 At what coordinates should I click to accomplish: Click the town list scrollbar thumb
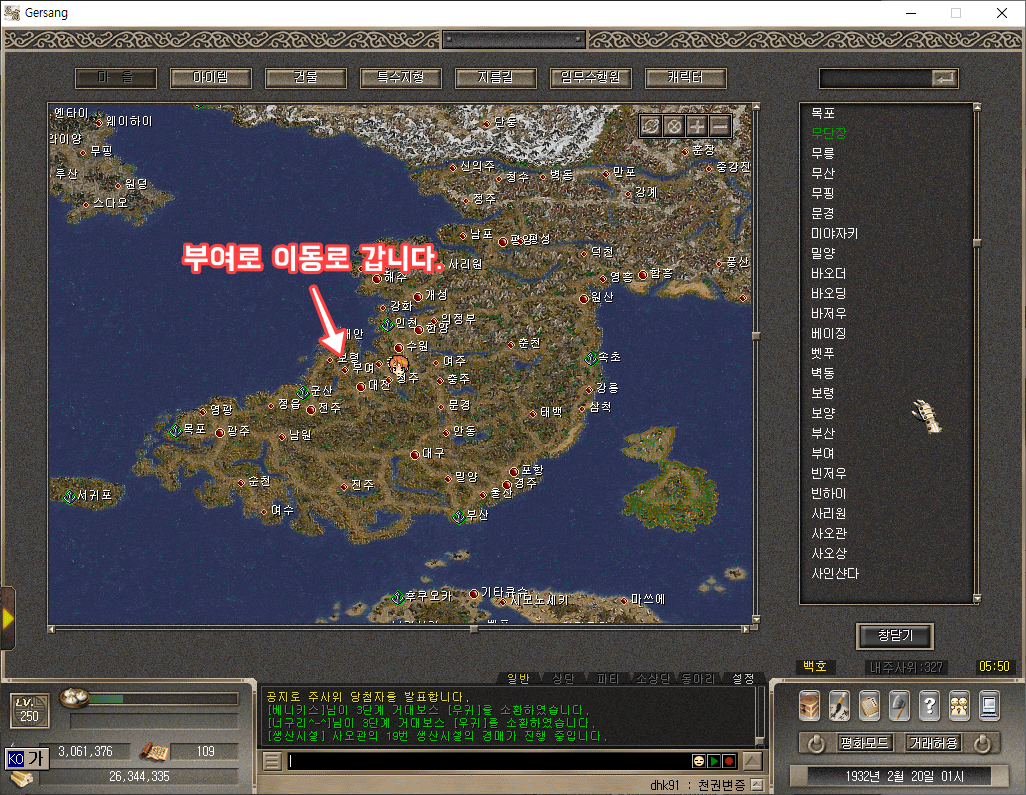tap(977, 243)
